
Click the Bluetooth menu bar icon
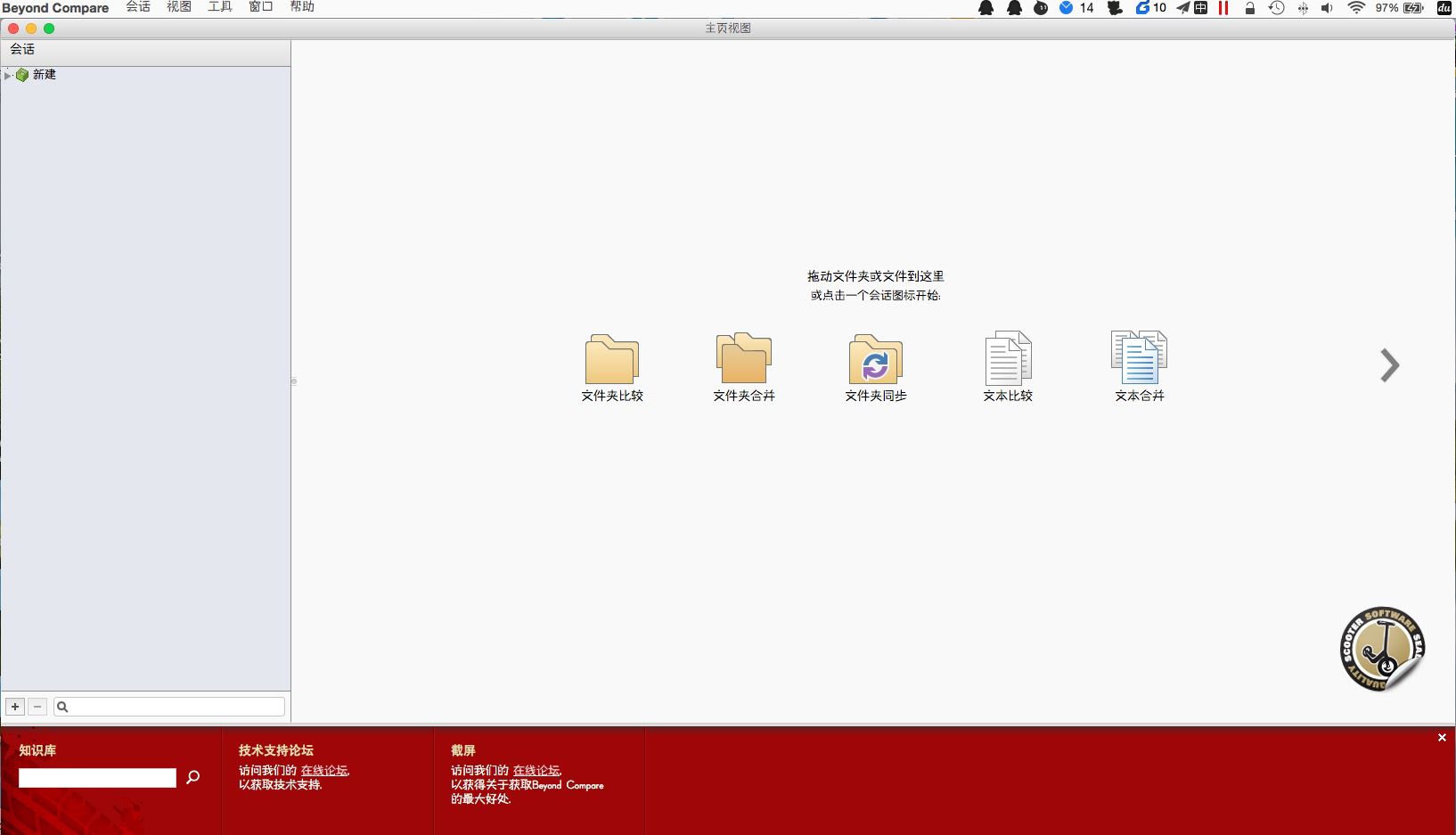(x=1303, y=8)
